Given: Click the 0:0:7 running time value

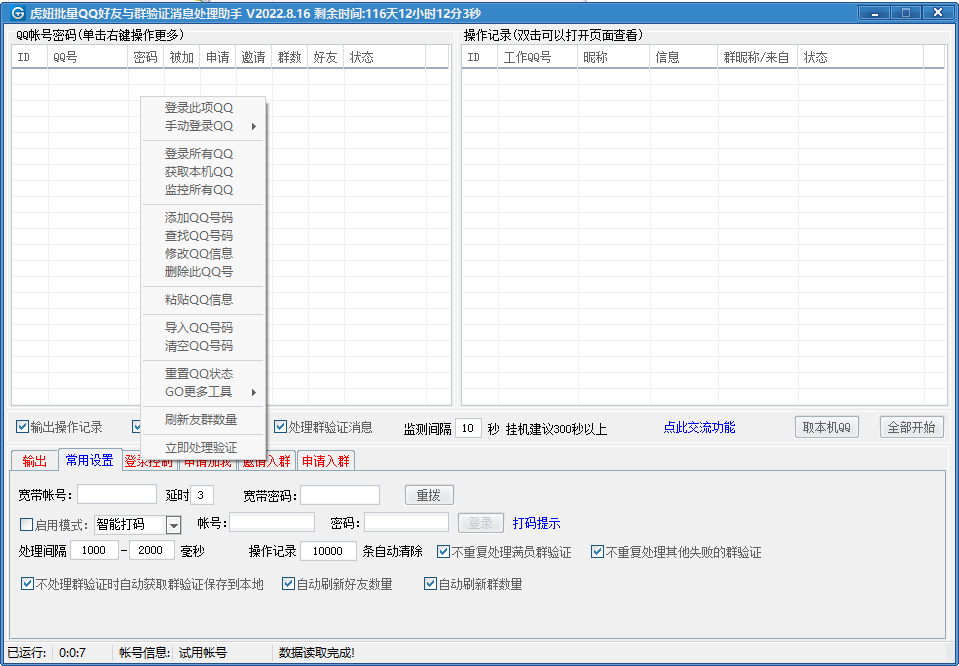Looking at the screenshot, I should pyautogui.click(x=72, y=653).
